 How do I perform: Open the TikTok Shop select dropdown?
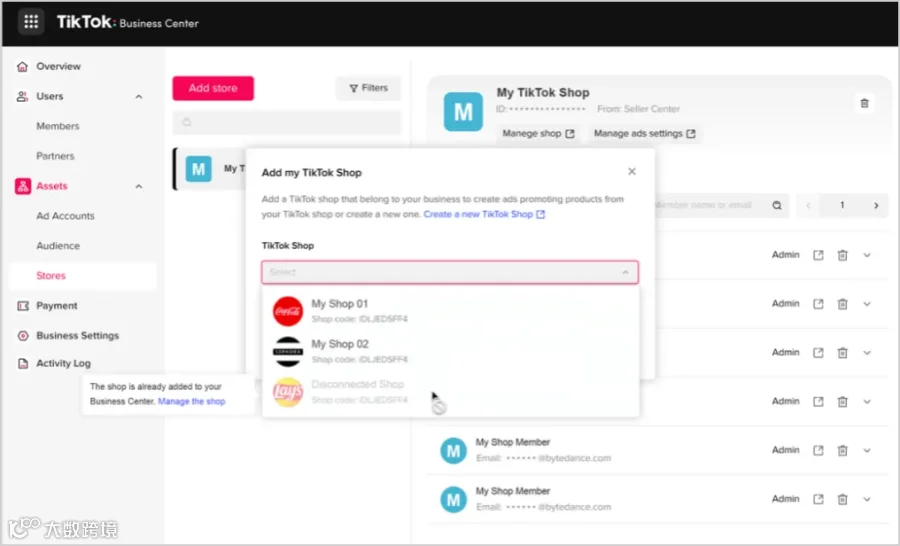tap(450, 272)
